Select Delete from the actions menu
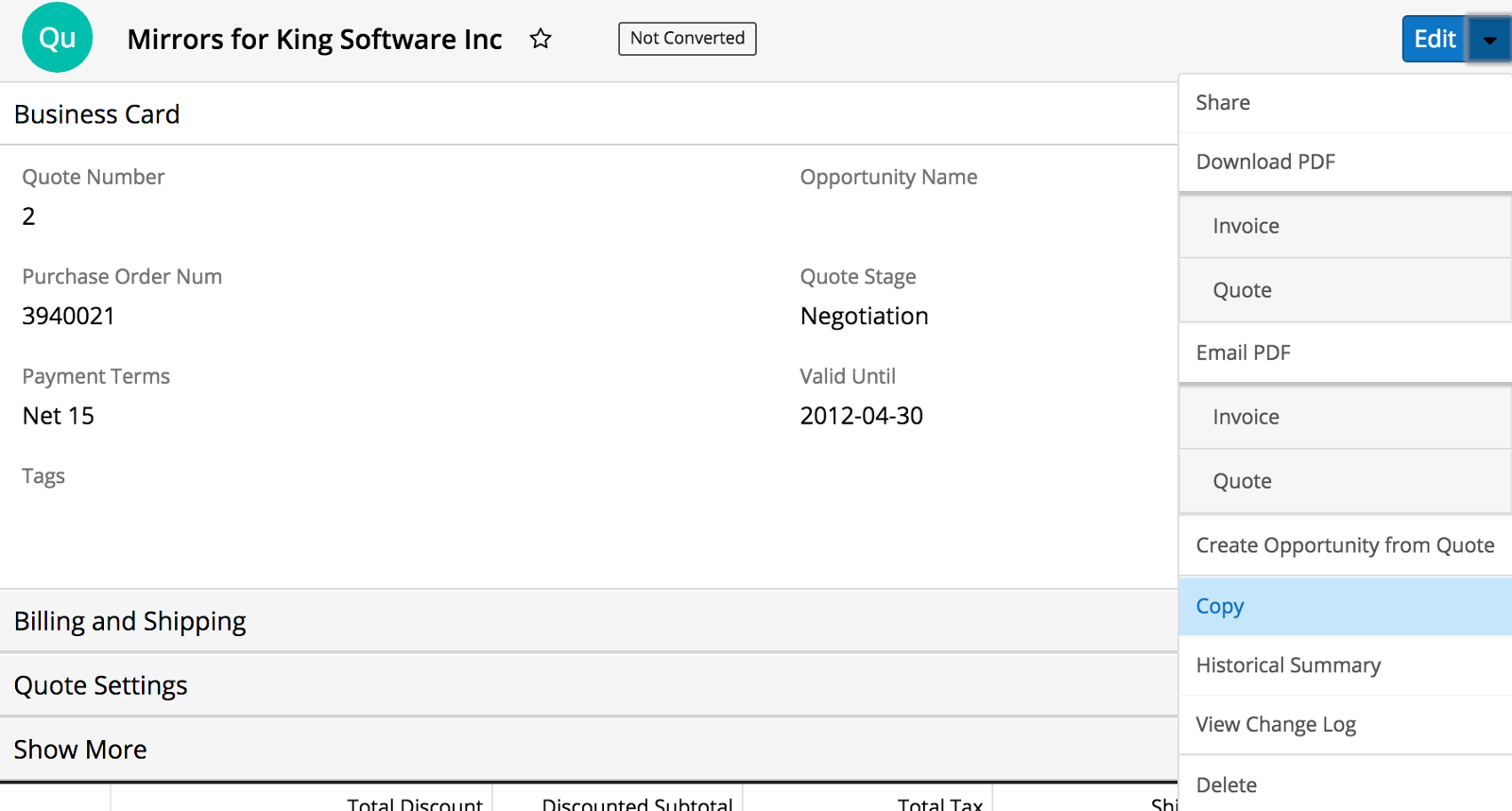This screenshot has width=1512, height=811. pos(1226,785)
